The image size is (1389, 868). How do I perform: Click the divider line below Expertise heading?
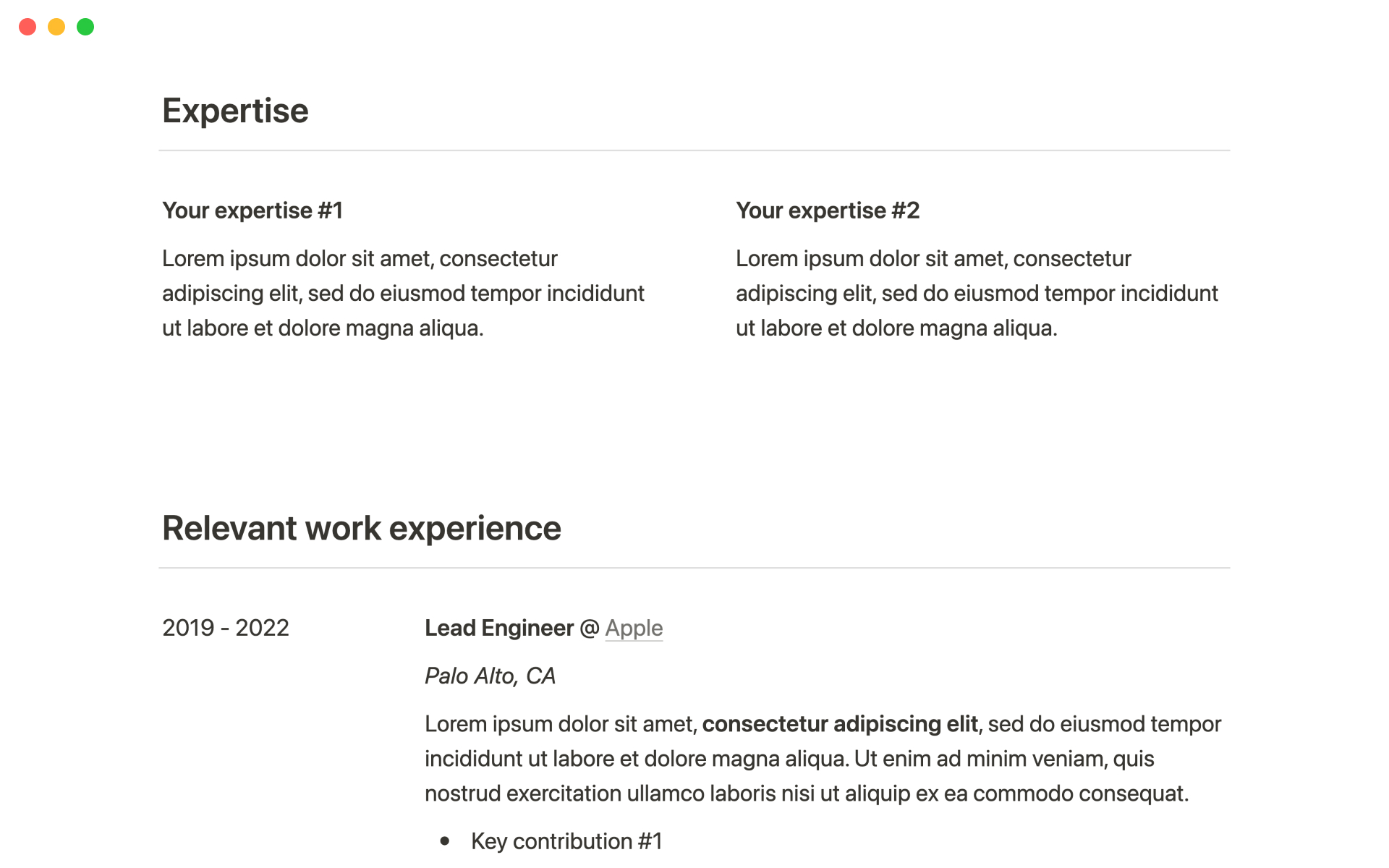[694, 150]
